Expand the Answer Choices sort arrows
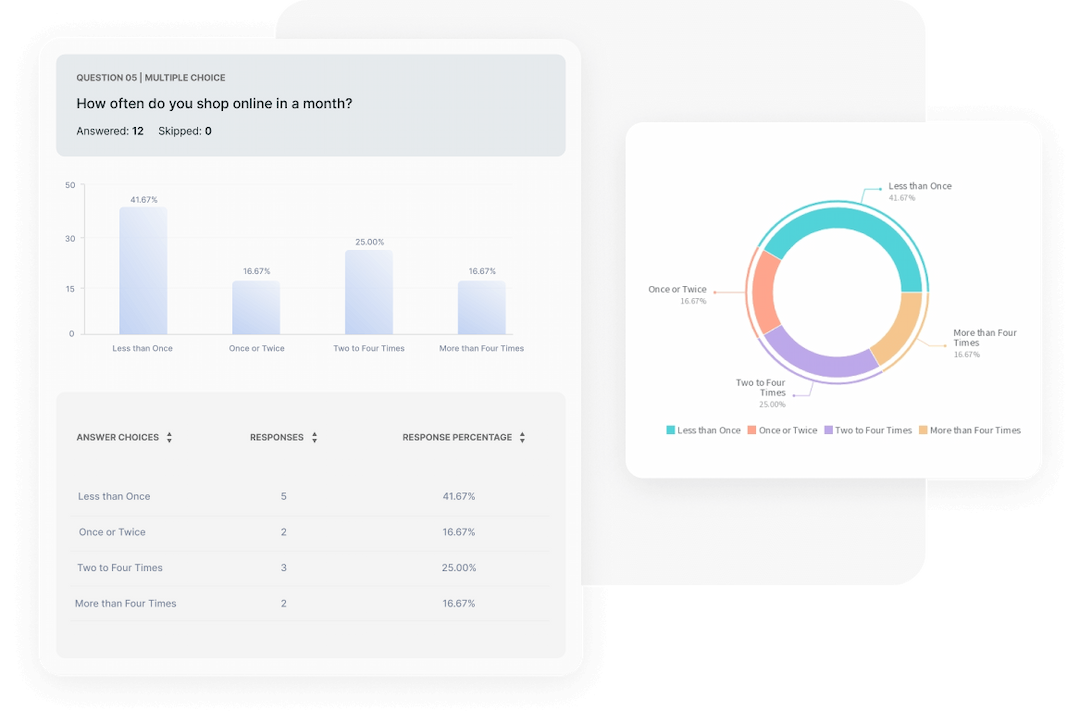1080x723 pixels. (x=170, y=437)
